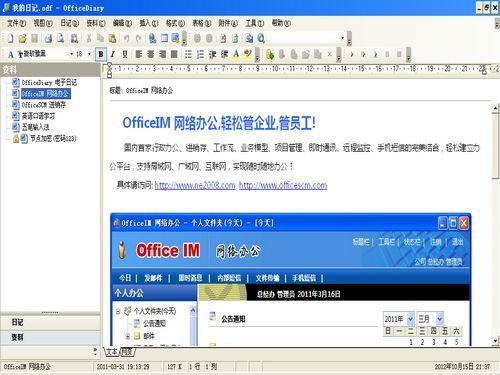Toggle bold formatting
This screenshot has width=500, height=375.
(101, 54)
